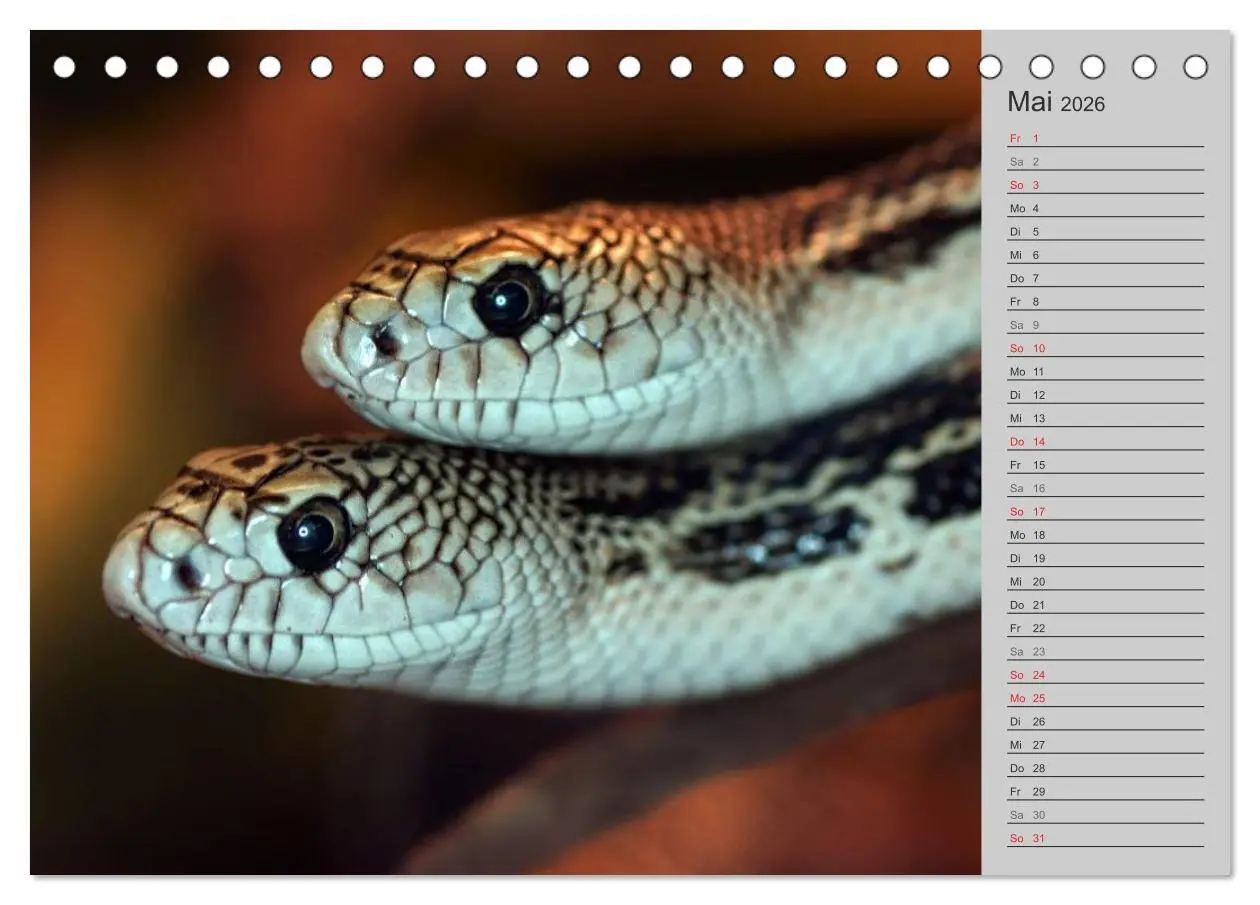Select the calendar row 'Di 12'
Image resolution: width=1260 pixels, height=905 pixels.
click(x=1105, y=395)
